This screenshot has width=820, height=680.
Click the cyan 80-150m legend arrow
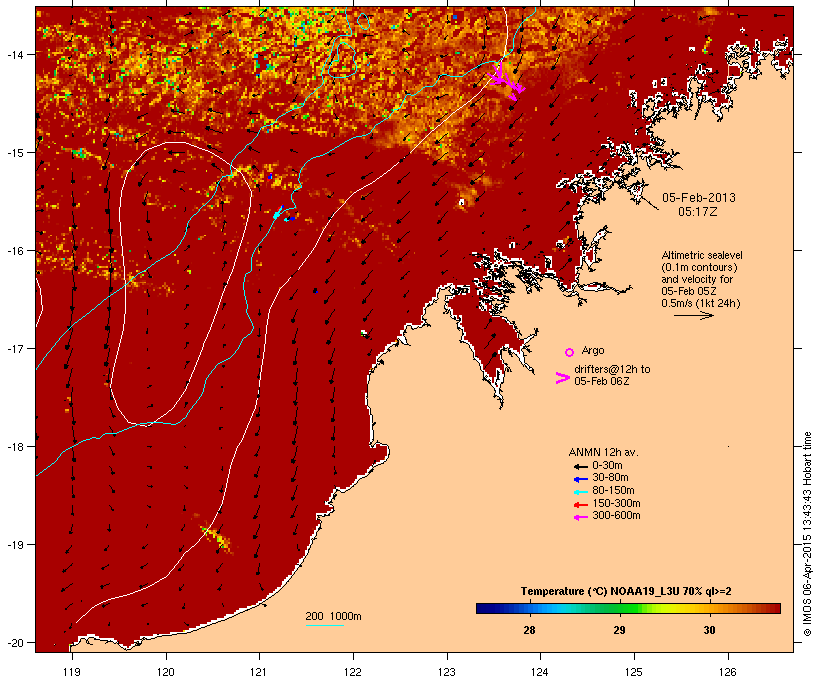[x=581, y=492]
